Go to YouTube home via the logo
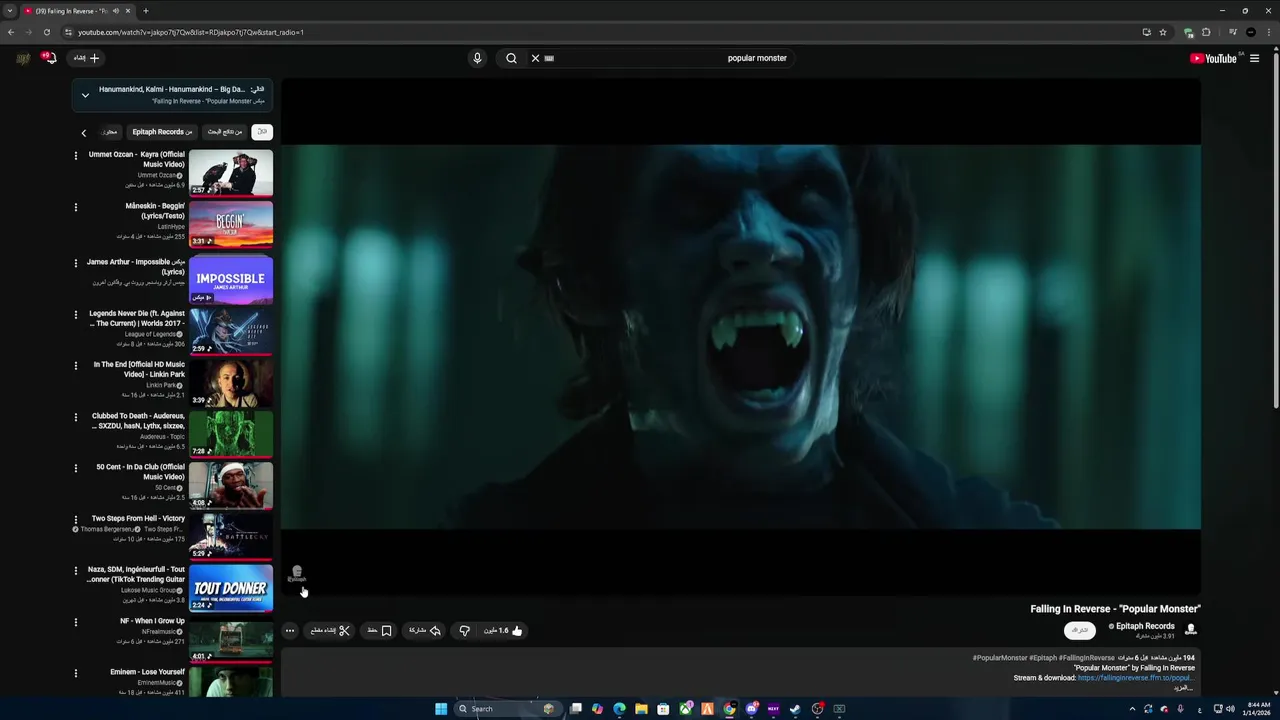The height and width of the screenshot is (720, 1280). point(1214,58)
